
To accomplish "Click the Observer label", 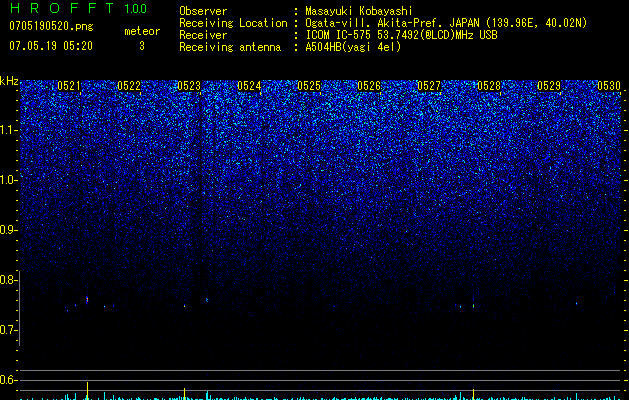I will point(203,11).
